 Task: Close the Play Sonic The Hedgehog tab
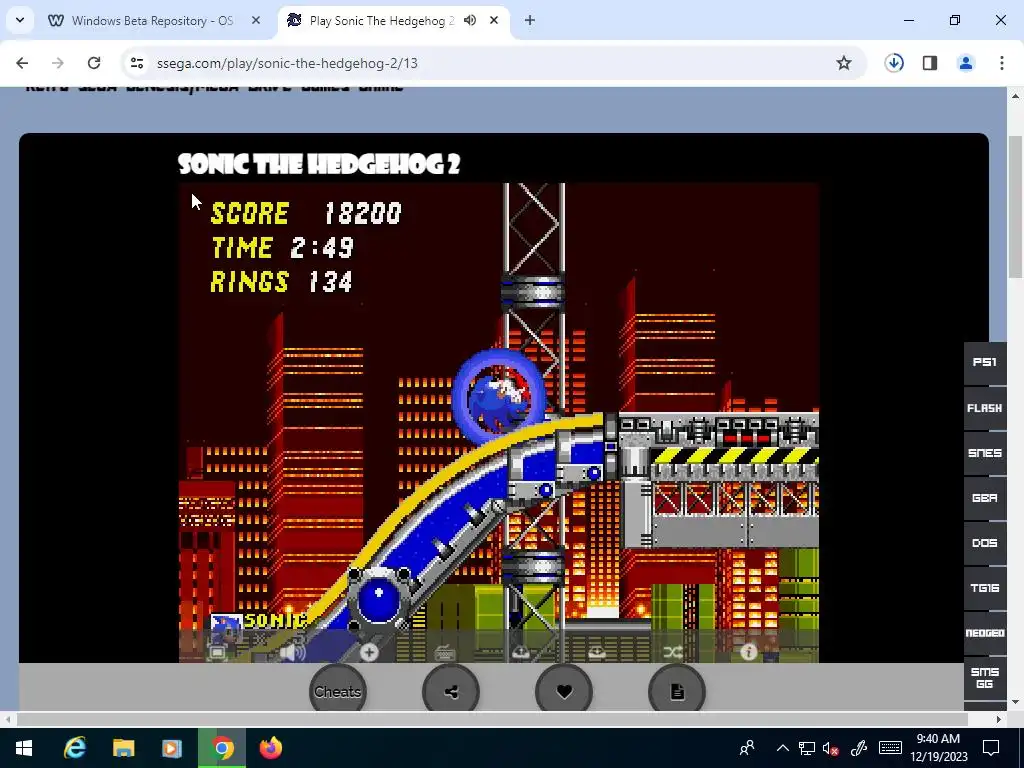click(494, 20)
